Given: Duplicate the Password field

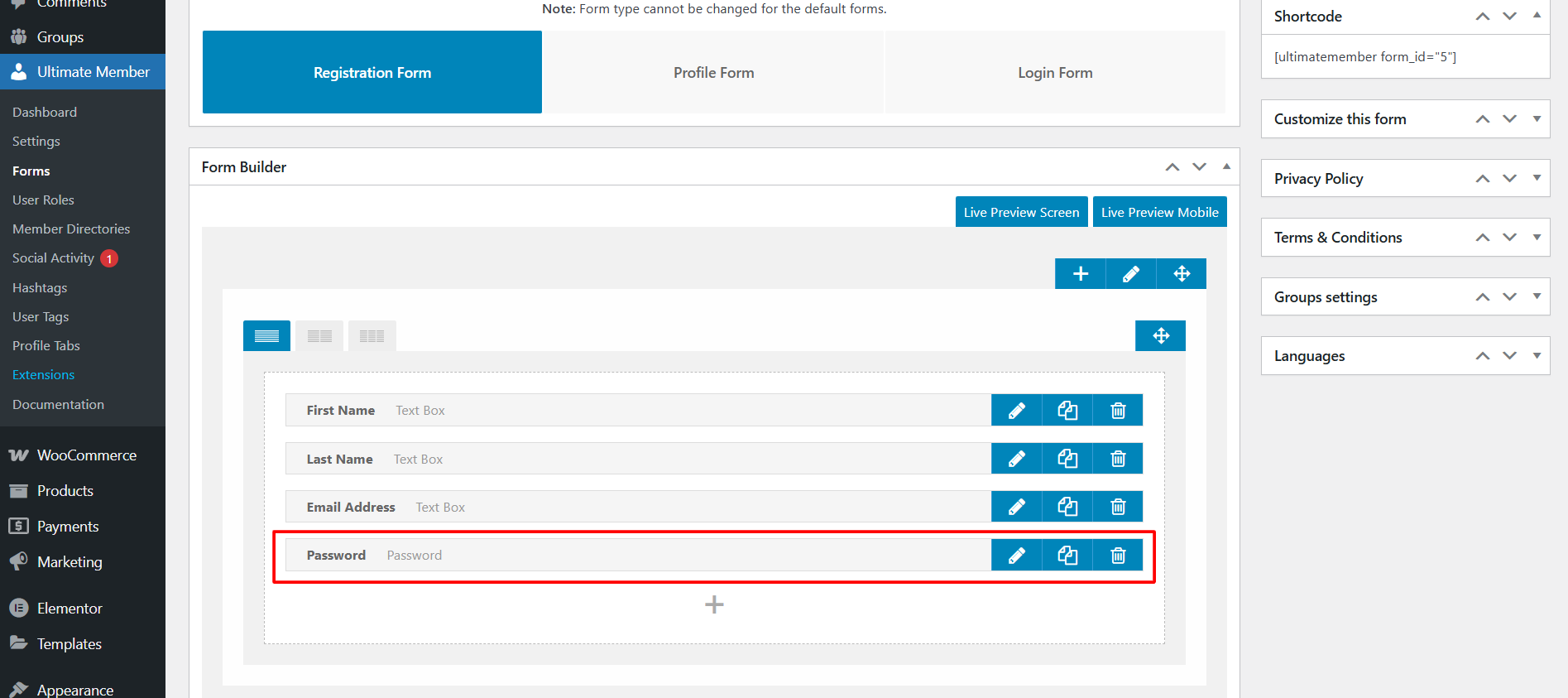Looking at the screenshot, I should click(1067, 556).
